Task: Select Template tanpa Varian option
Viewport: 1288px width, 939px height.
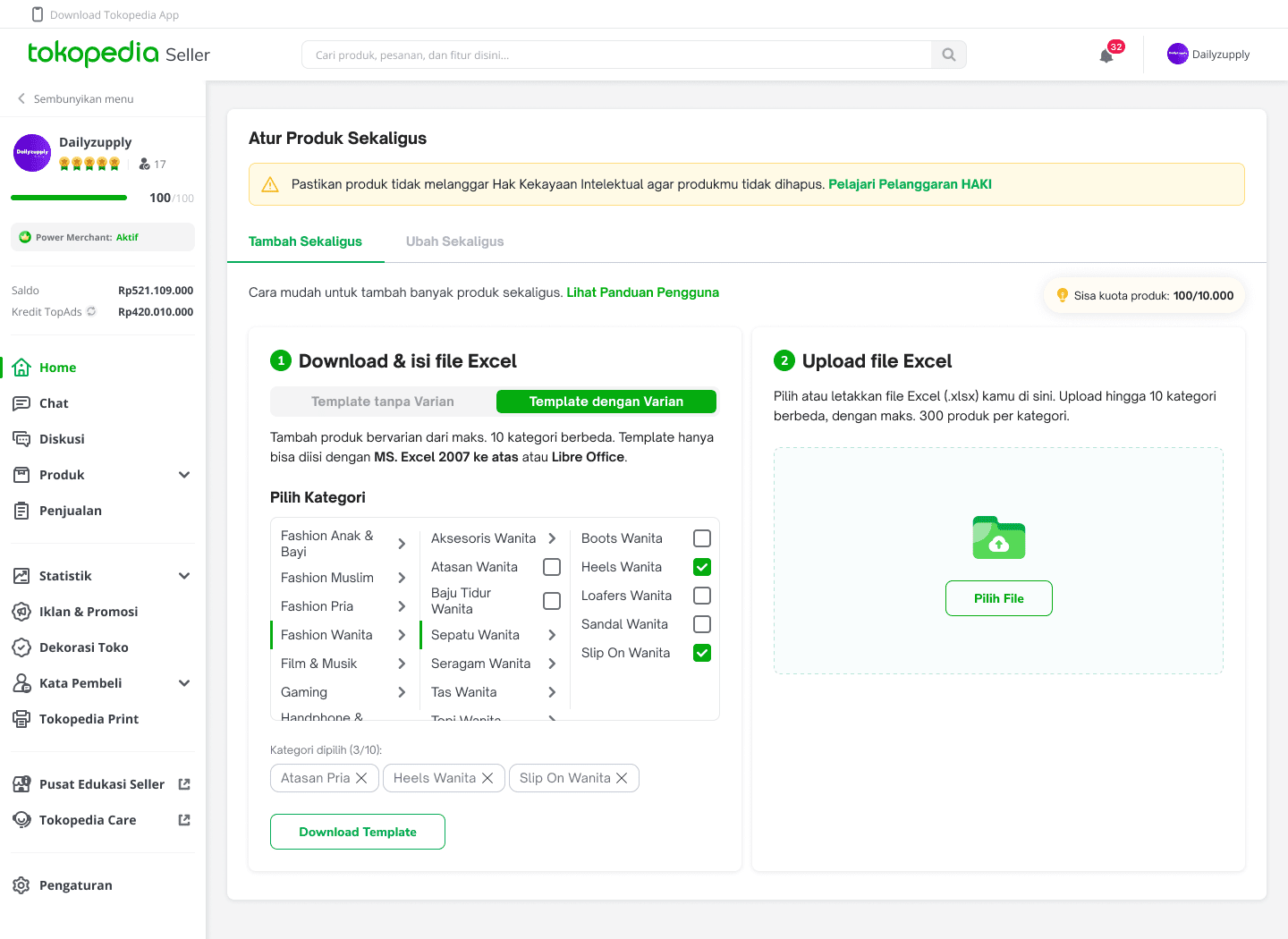Action: pyautogui.click(x=383, y=402)
